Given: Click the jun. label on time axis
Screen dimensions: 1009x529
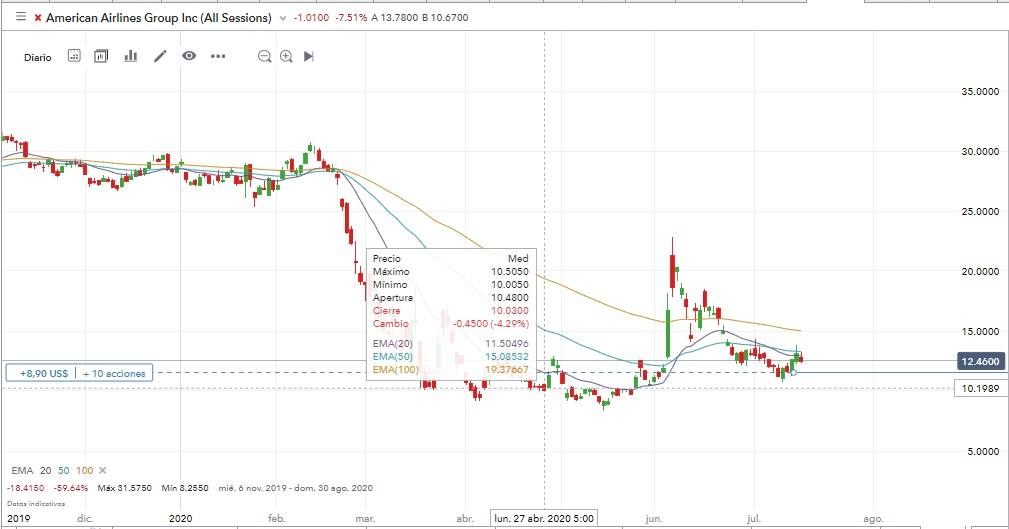Looking at the screenshot, I should pos(654,518).
